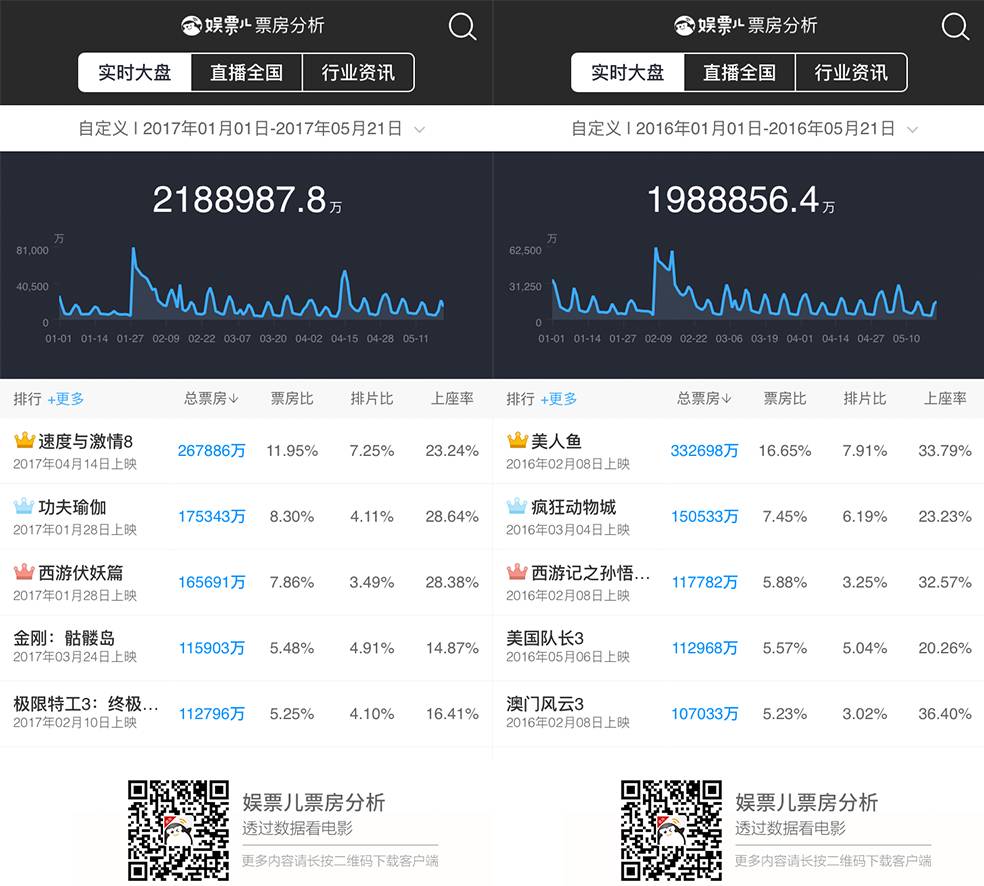Click the 01-27 peak on 2017 chart

[133, 250]
